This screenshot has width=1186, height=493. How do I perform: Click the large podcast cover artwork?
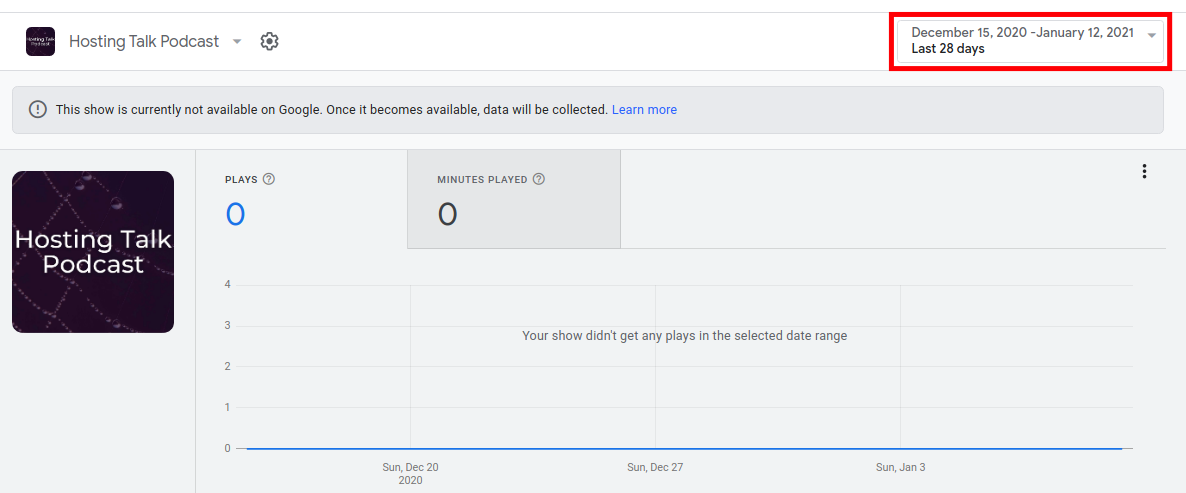pos(93,252)
